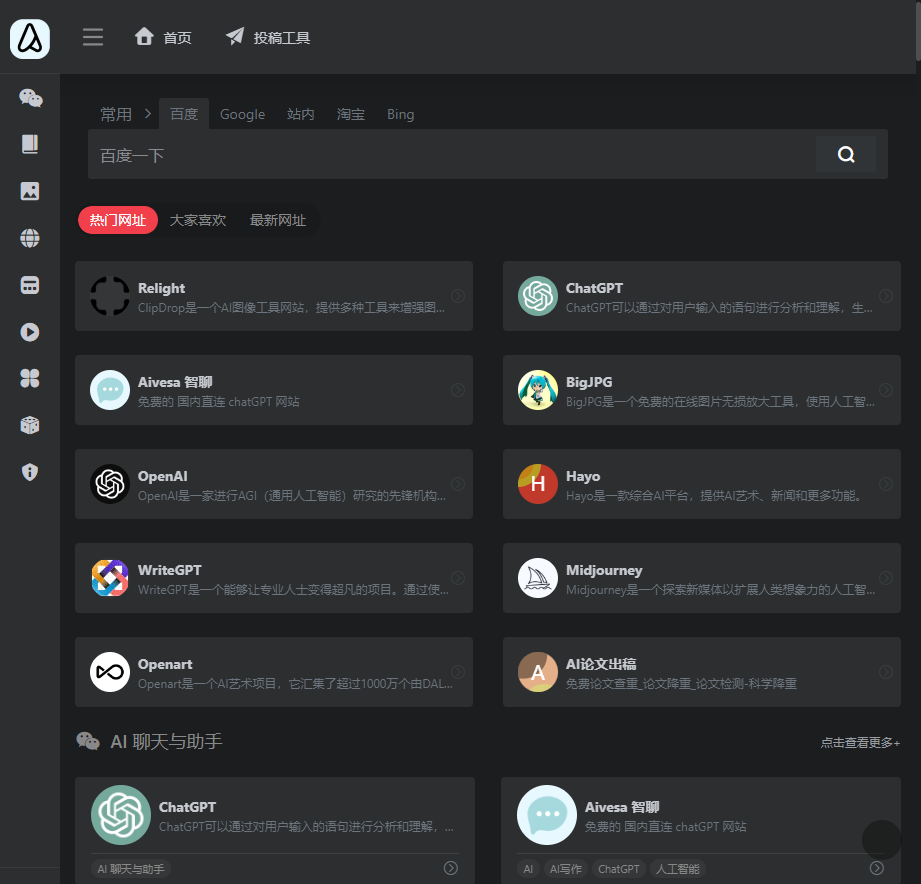
Task: Open the WriteGPT site link
Action: tap(170, 570)
